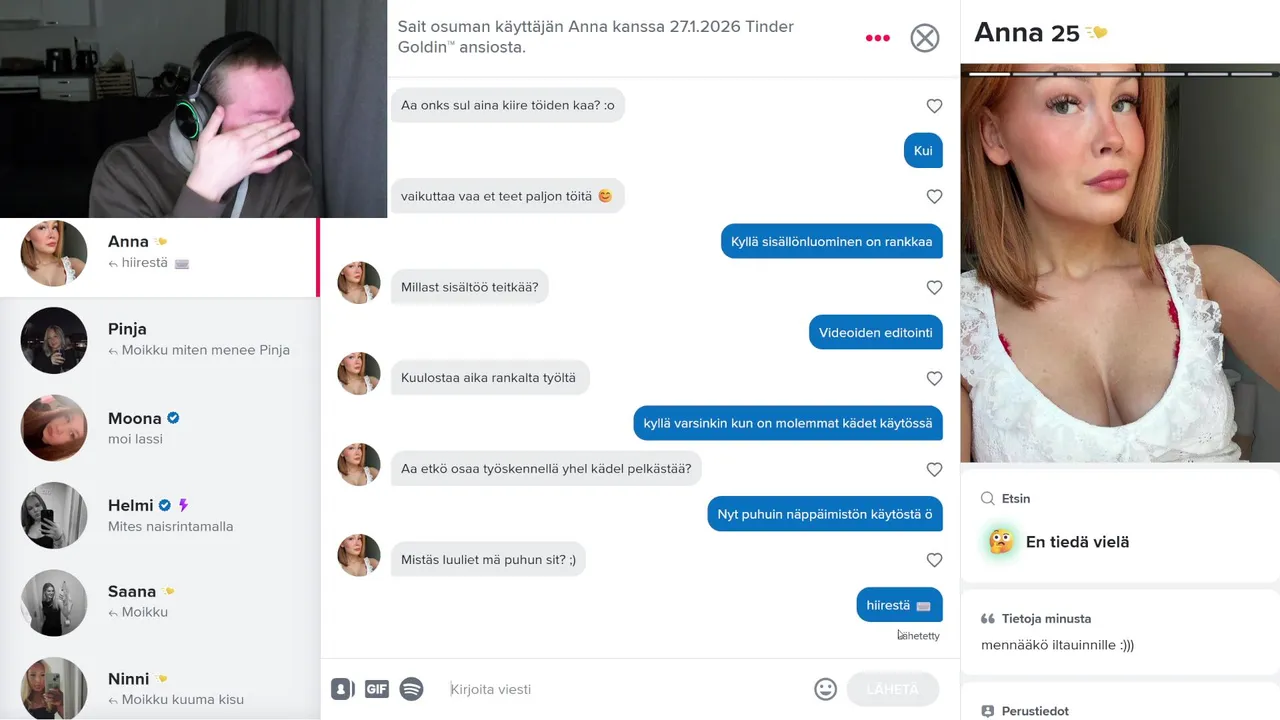Open Spotify song sharing icon
Viewport: 1280px width, 720px height.
411,689
